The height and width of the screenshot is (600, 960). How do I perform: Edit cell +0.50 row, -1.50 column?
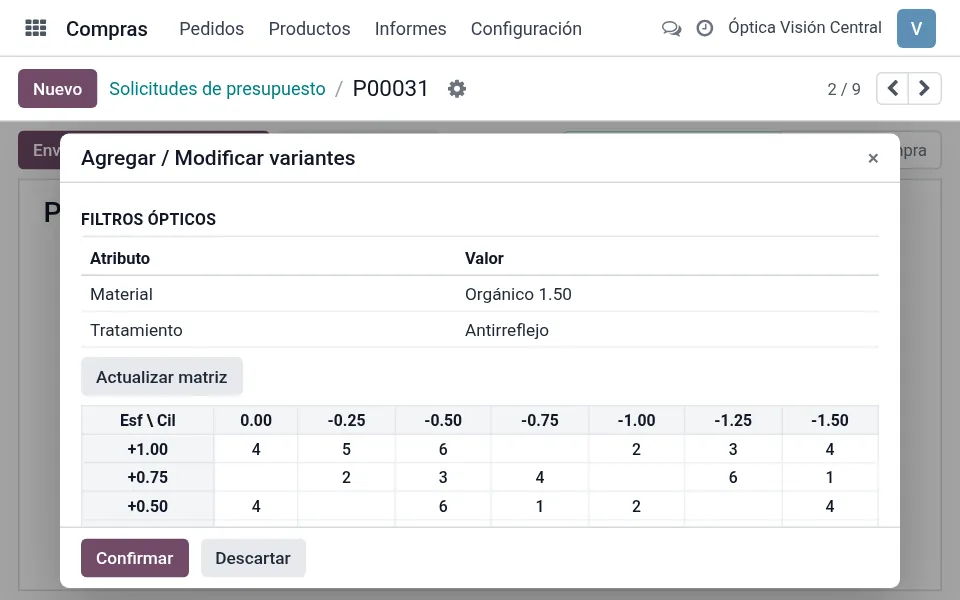830,506
